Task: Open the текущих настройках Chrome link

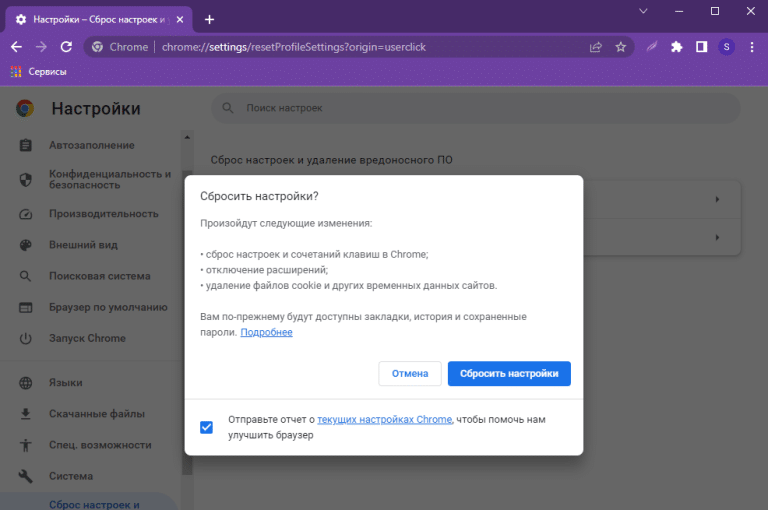Action: pos(384,419)
